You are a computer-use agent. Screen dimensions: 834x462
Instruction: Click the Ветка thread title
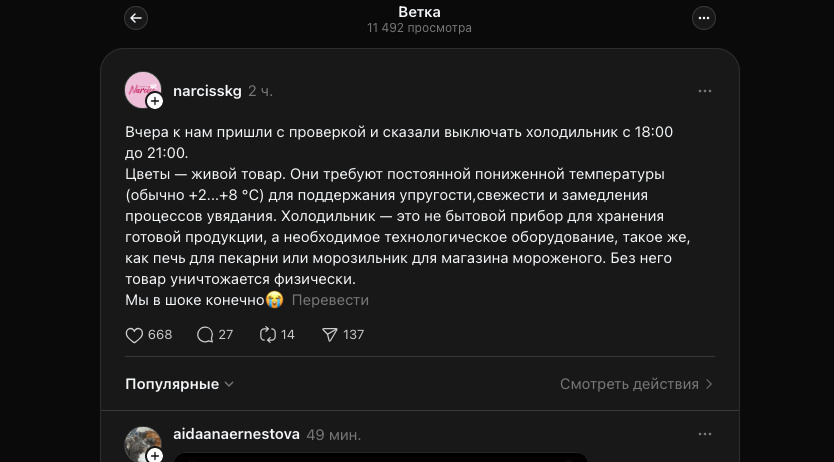(x=419, y=12)
